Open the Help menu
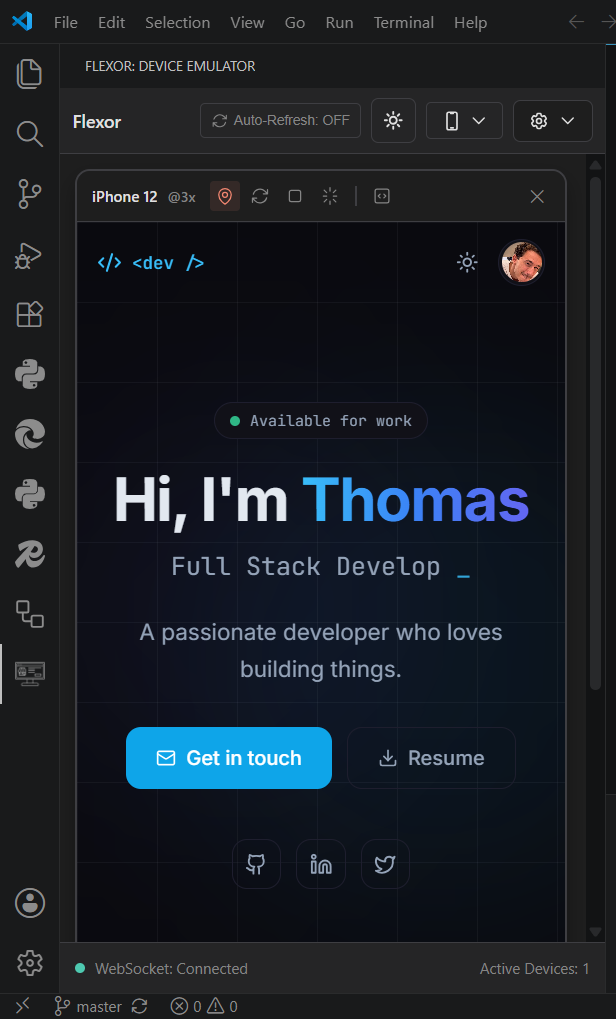Viewport: 616px width, 1019px height. 470,22
